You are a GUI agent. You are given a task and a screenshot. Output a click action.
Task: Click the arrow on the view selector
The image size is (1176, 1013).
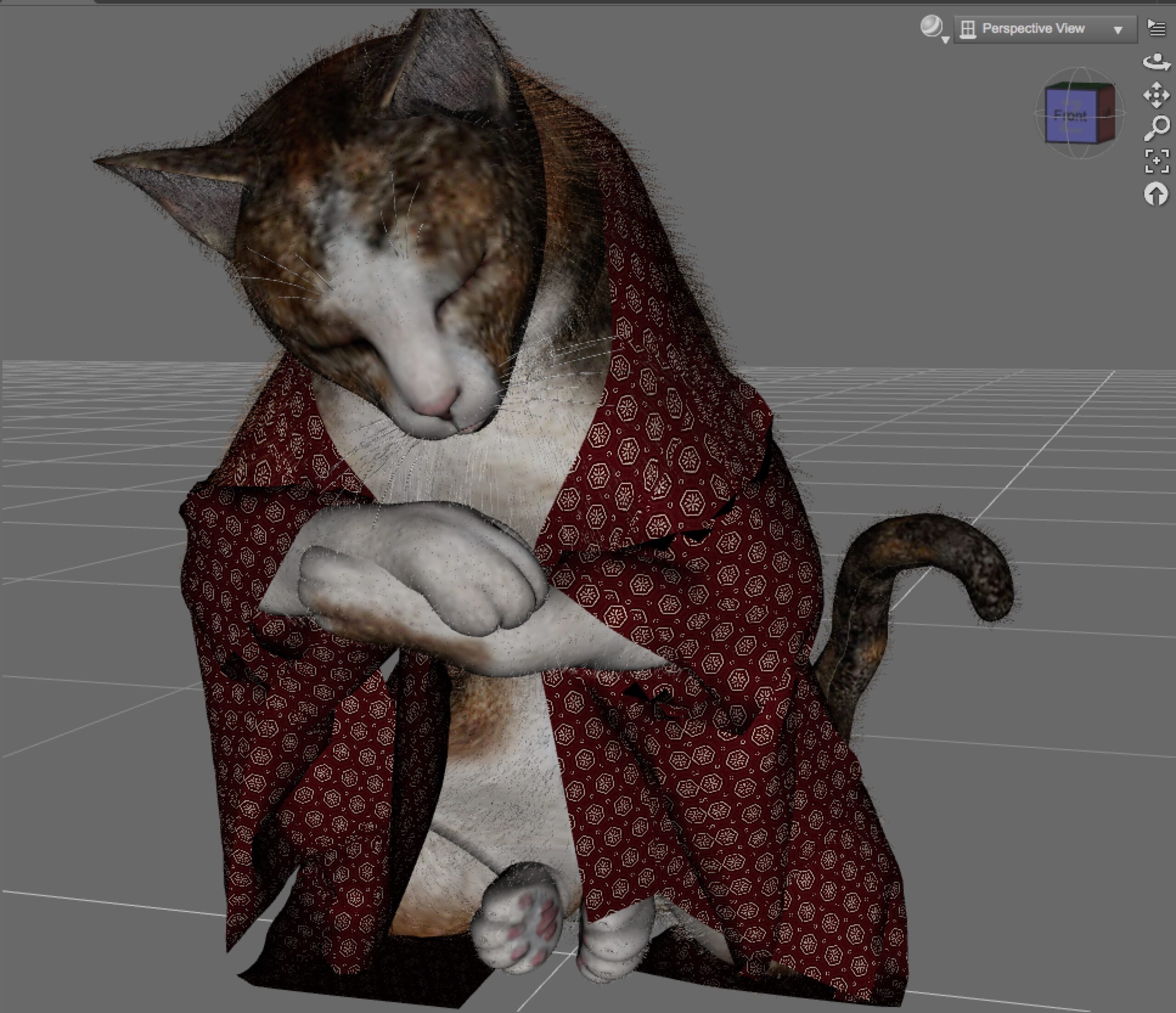point(1118,29)
